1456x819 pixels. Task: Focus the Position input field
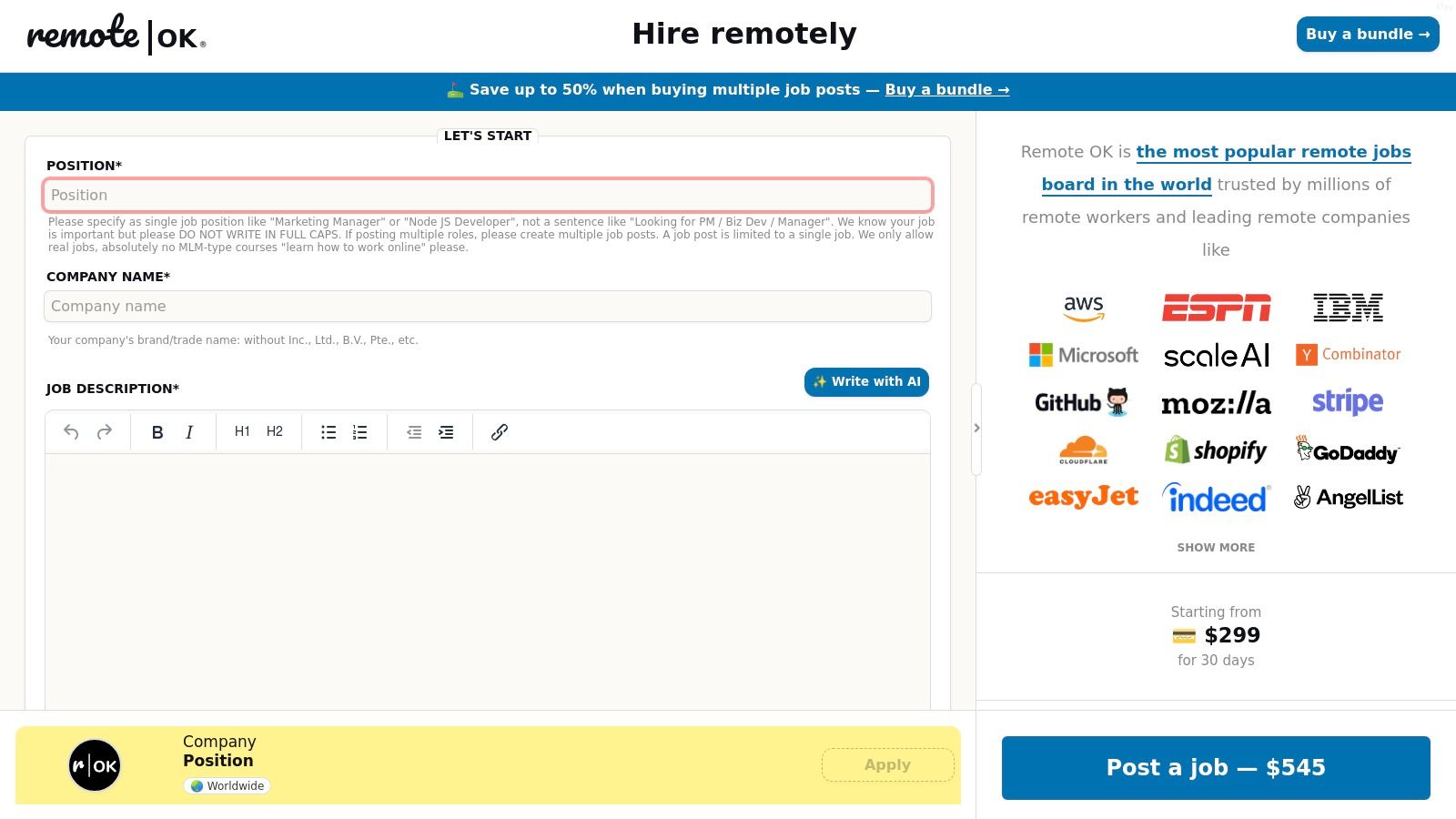coord(488,195)
